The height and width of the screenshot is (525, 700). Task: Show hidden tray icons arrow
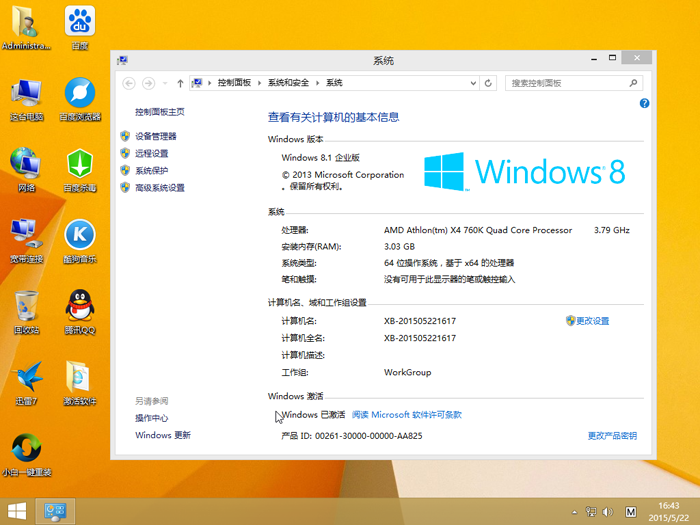click(x=575, y=512)
